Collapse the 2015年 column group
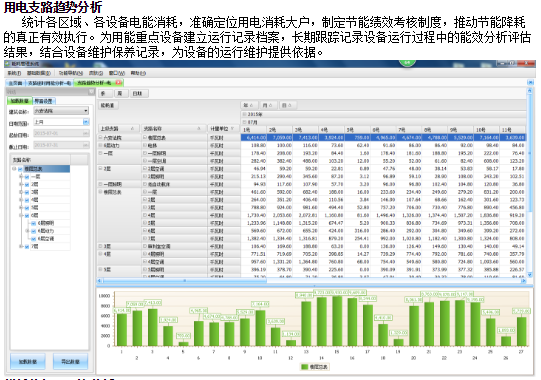Screen dimensions: 541x380 tap(244, 114)
